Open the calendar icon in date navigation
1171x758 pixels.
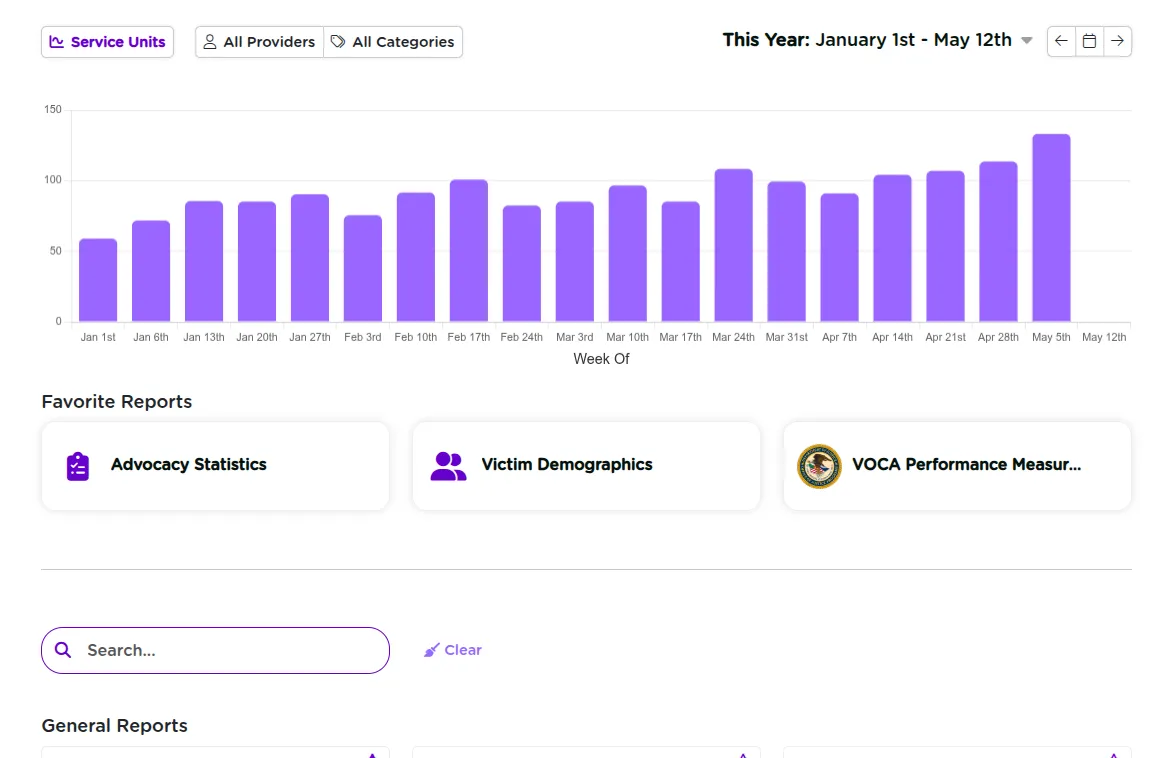(1089, 41)
